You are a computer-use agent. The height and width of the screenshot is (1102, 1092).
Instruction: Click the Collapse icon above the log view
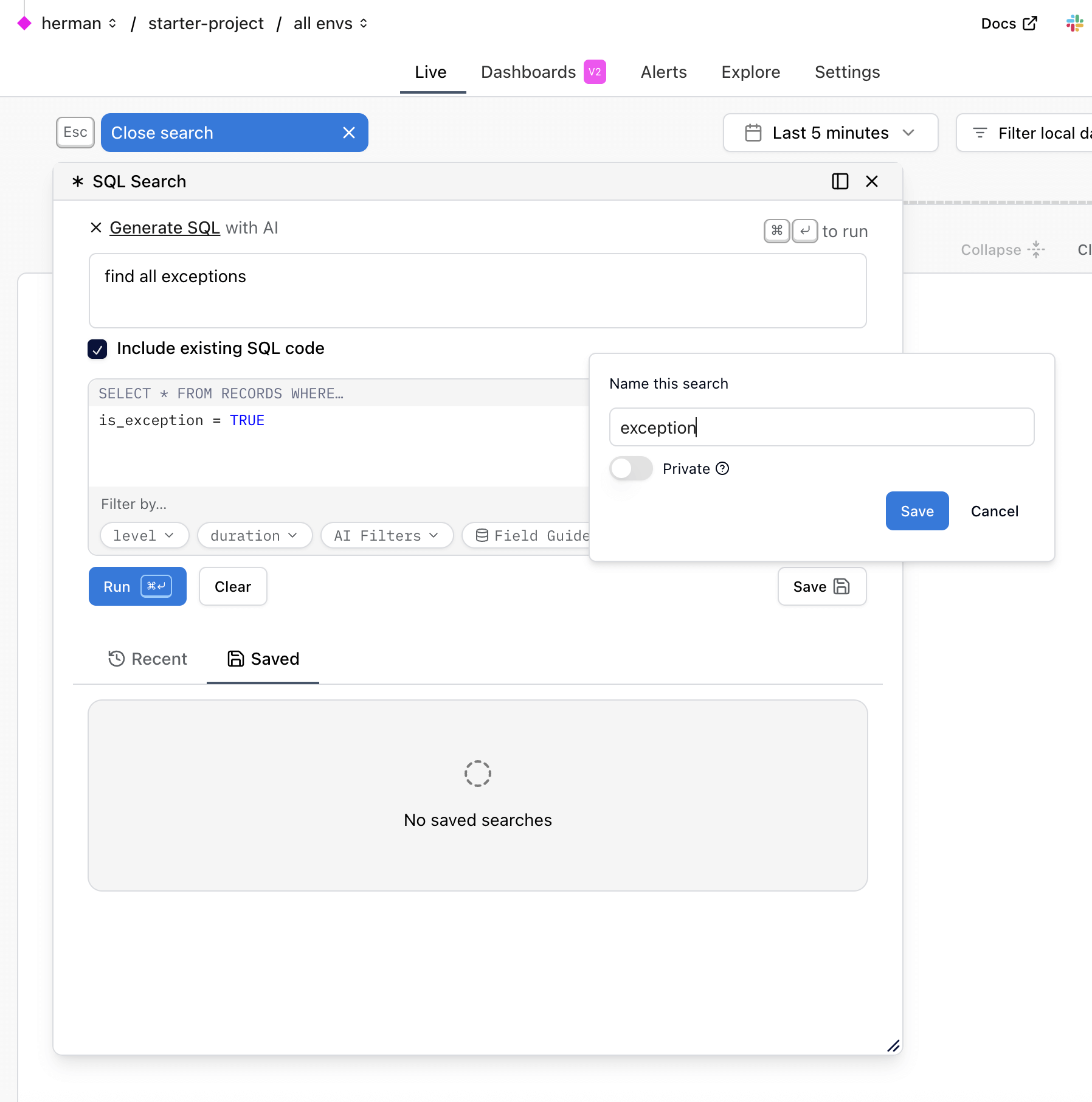coord(1035,249)
